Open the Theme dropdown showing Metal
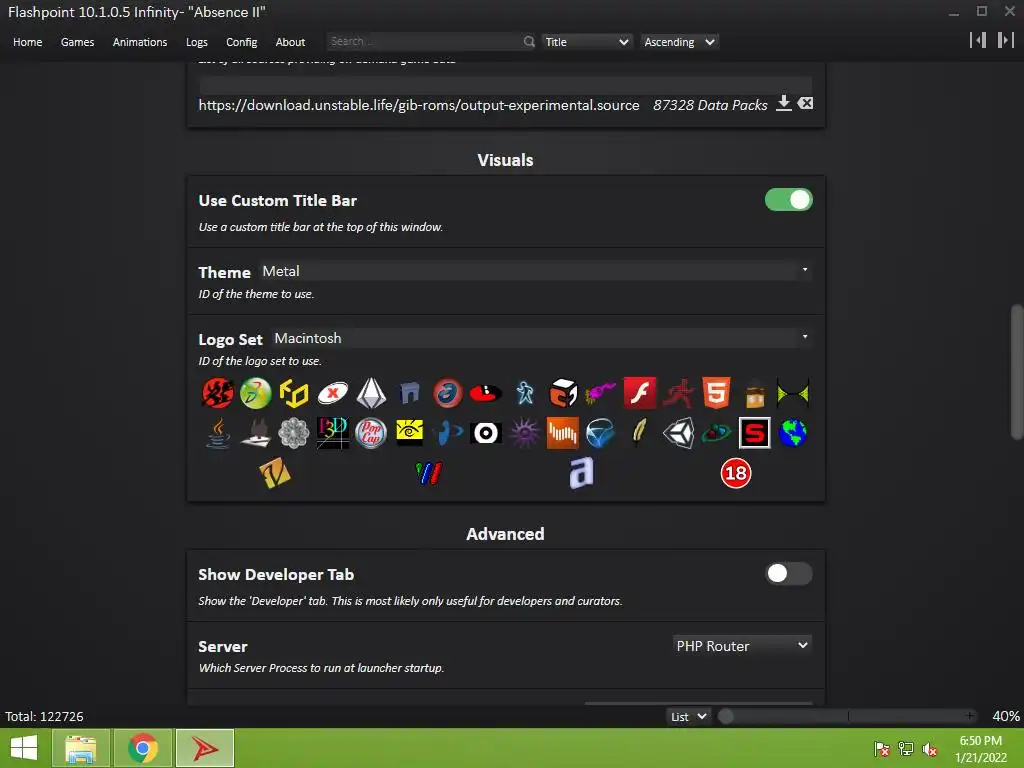 pos(535,271)
